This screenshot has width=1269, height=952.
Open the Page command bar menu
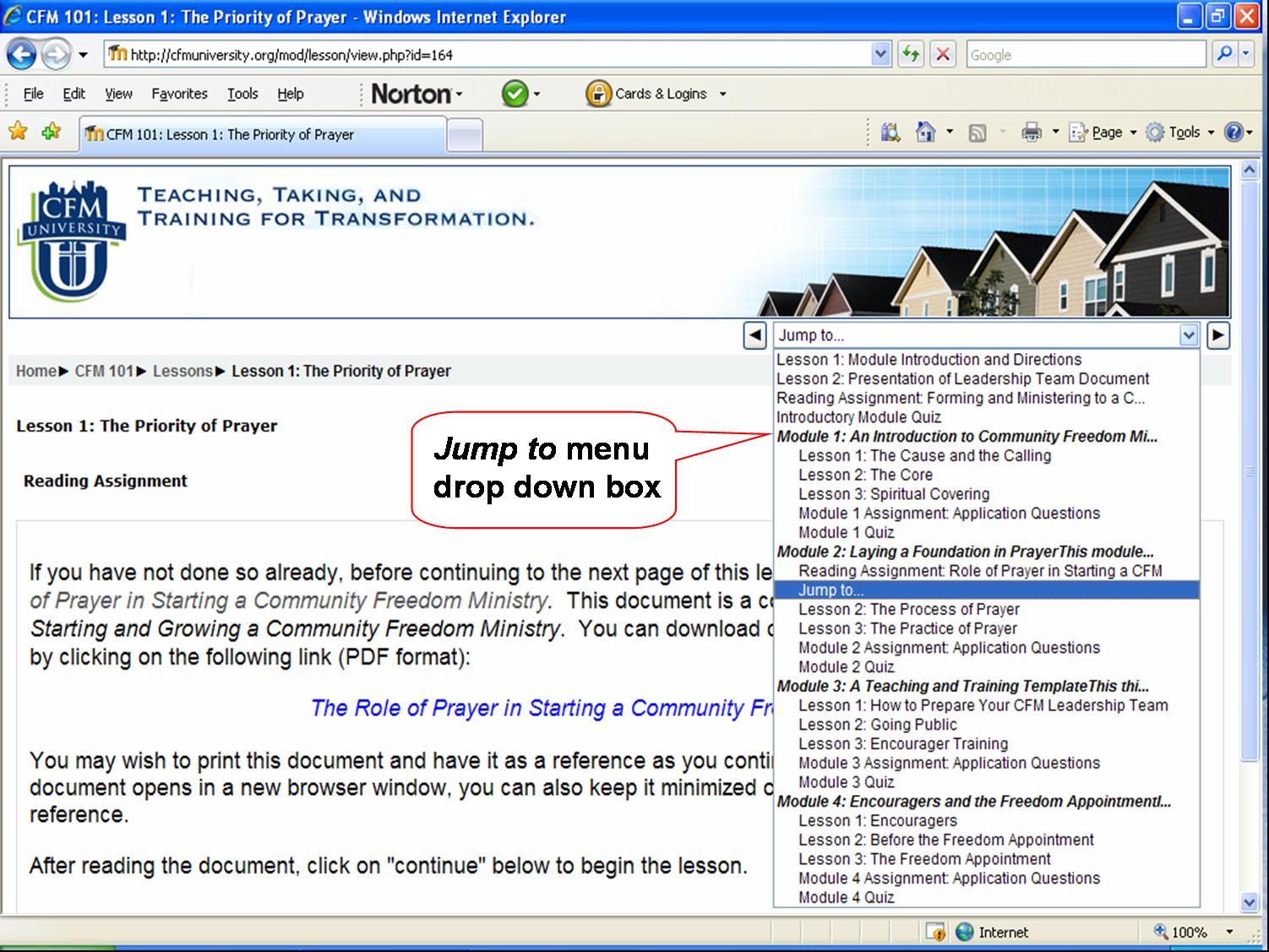pyautogui.click(x=1103, y=133)
